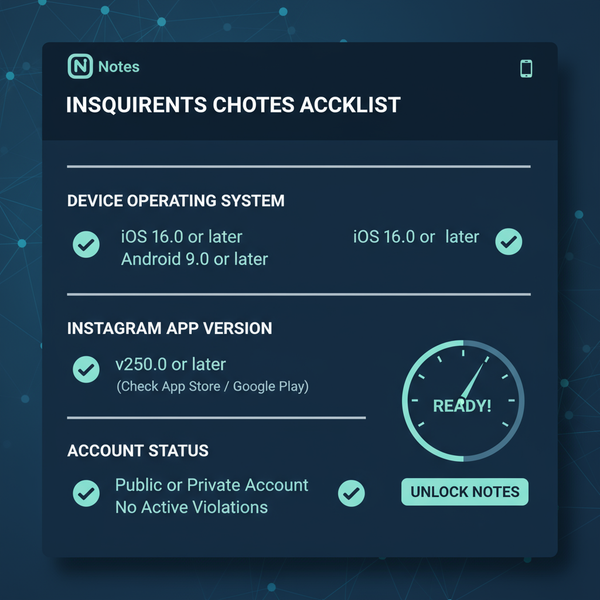Click the UNLOCK NOTES button
This screenshot has height=600, width=600.
point(465,492)
